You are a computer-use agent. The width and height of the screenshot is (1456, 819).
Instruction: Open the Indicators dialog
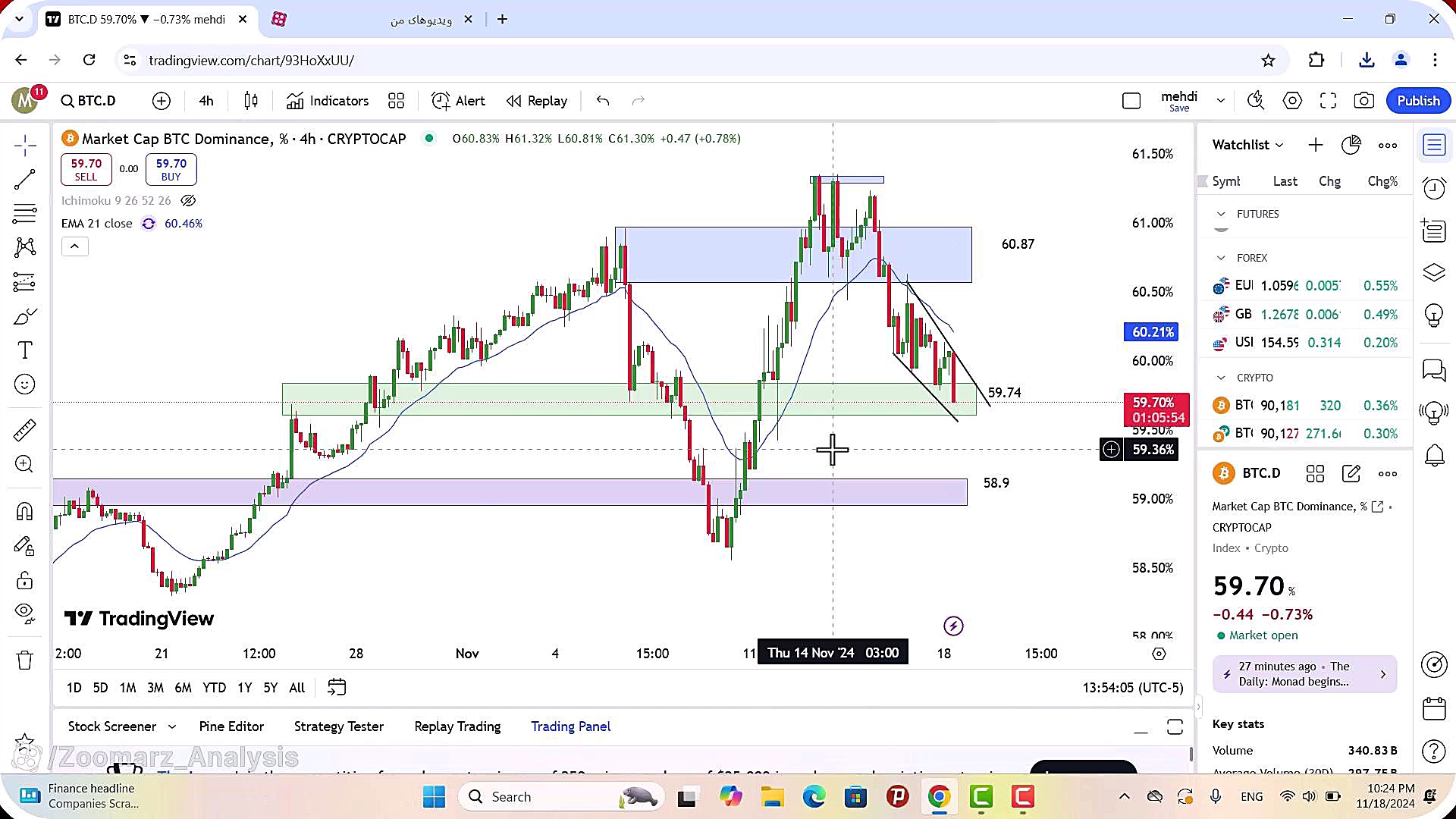click(328, 101)
